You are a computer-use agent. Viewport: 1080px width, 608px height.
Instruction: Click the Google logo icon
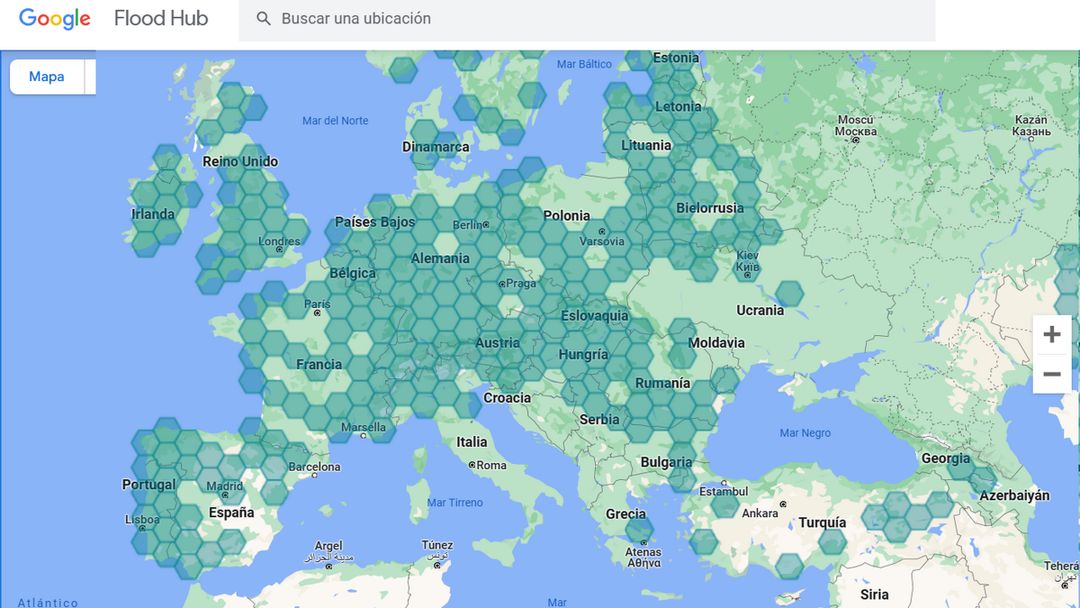[x=53, y=18]
